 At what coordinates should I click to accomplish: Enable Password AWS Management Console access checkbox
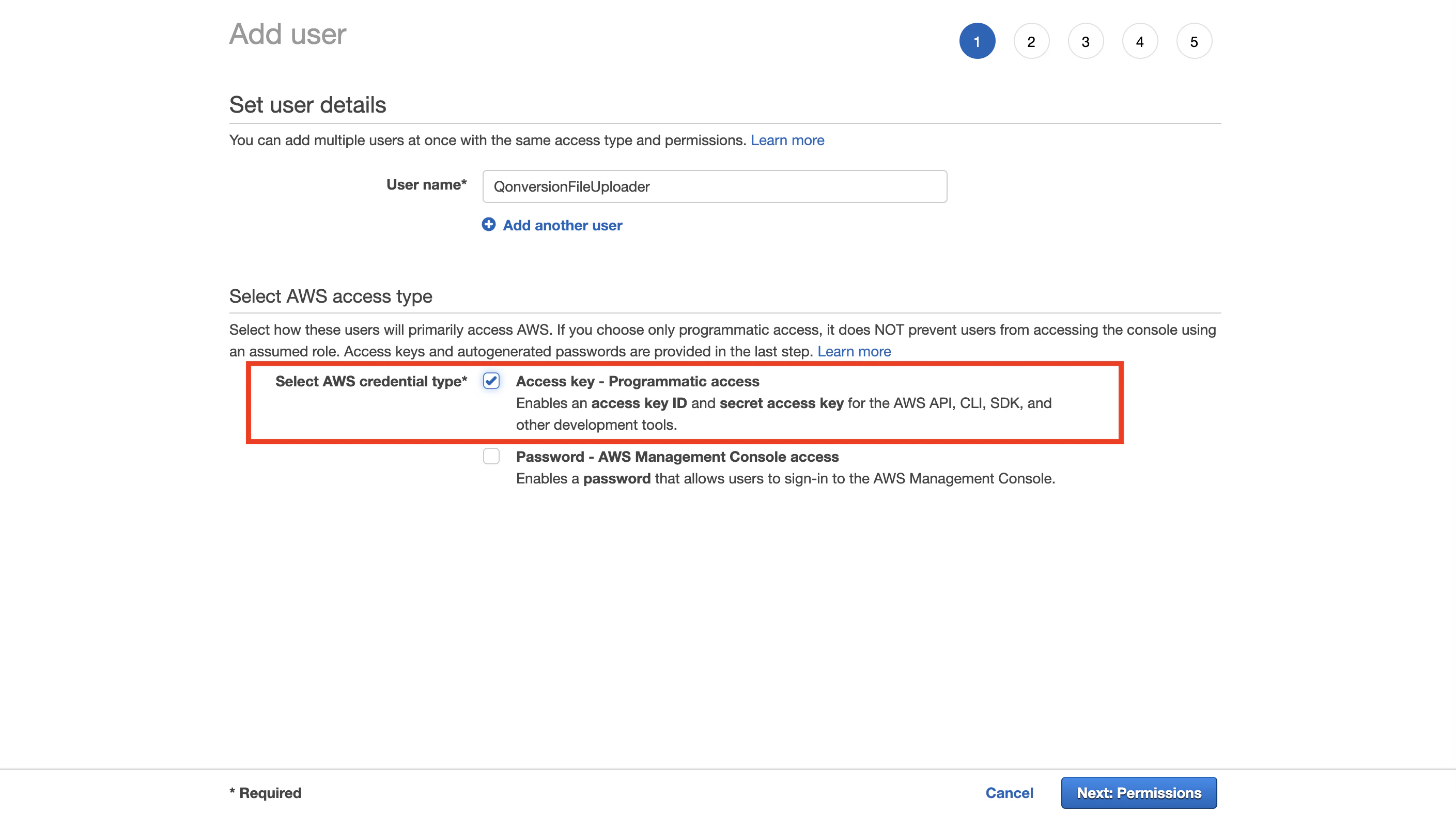[491, 456]
